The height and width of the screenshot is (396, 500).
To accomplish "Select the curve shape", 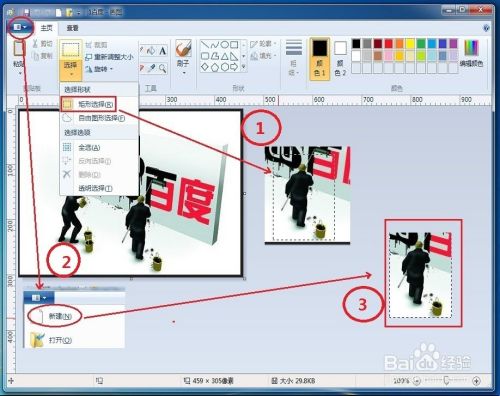I will coord(215,45).
